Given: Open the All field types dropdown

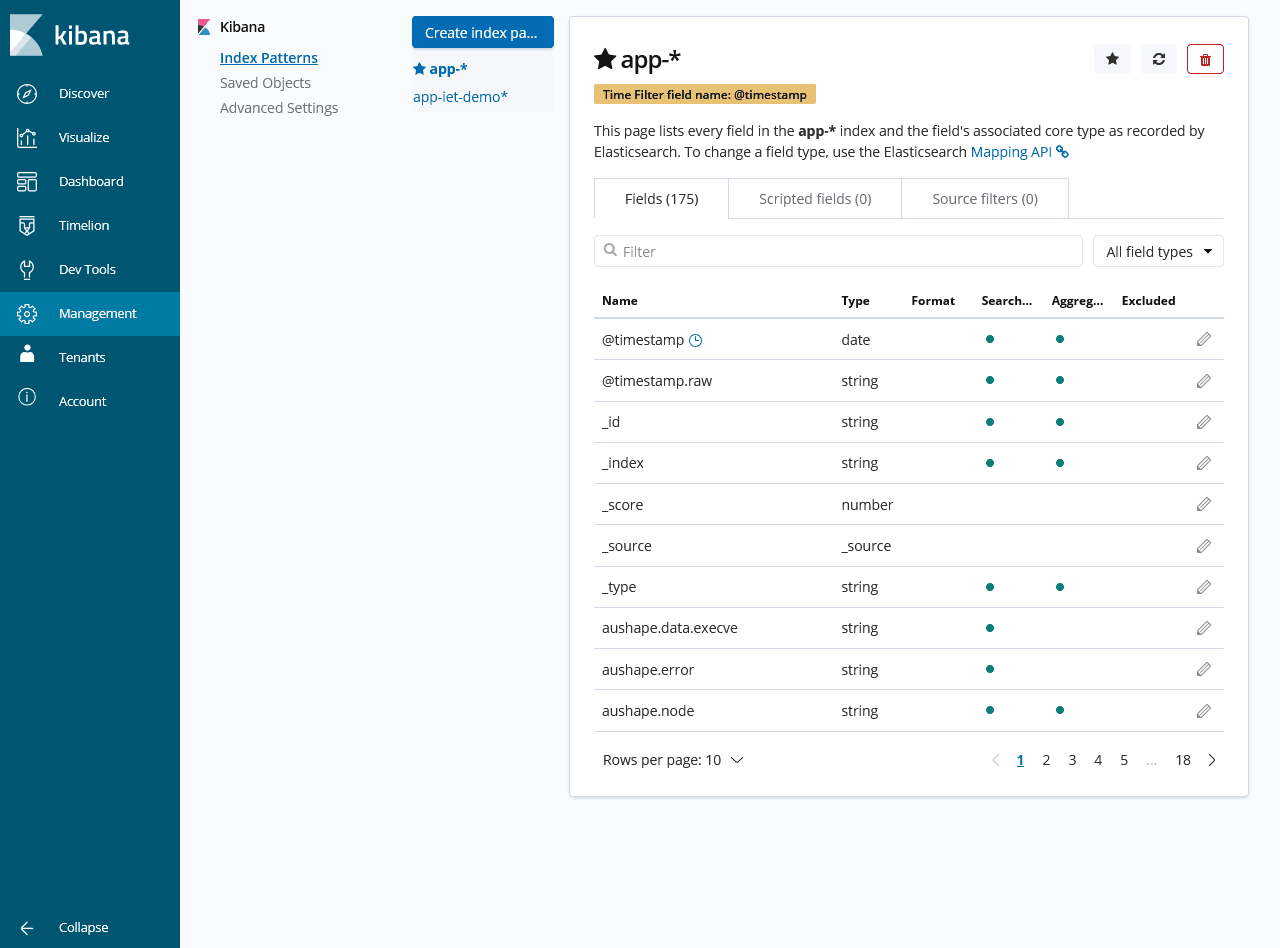Looking at the screenshot, I should tap(1158, 252).
